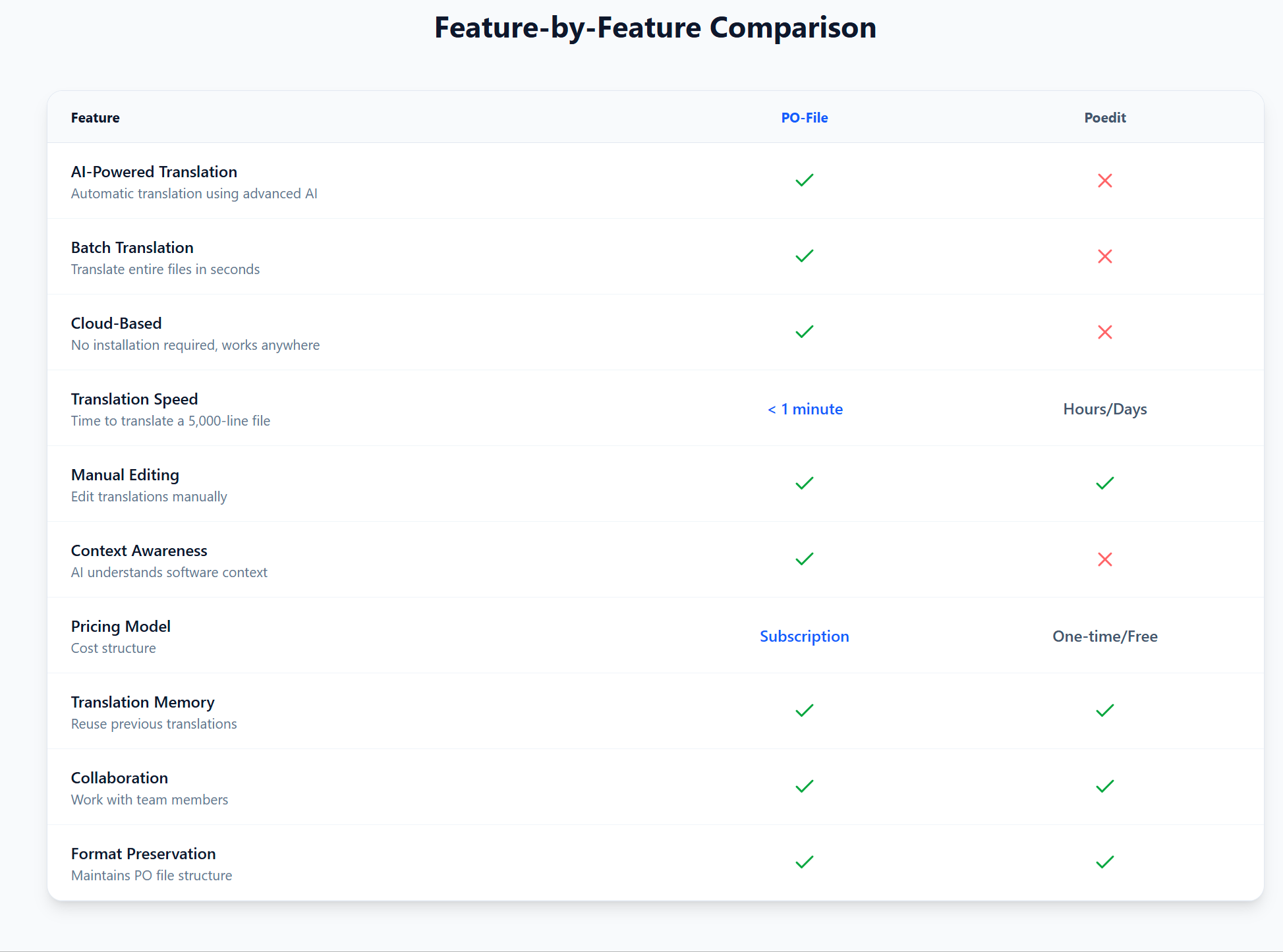Click the Poedit checkmark for Manual Editing
The height and width of the screenshot is (952, 1283).
[x=1105, y=483]
